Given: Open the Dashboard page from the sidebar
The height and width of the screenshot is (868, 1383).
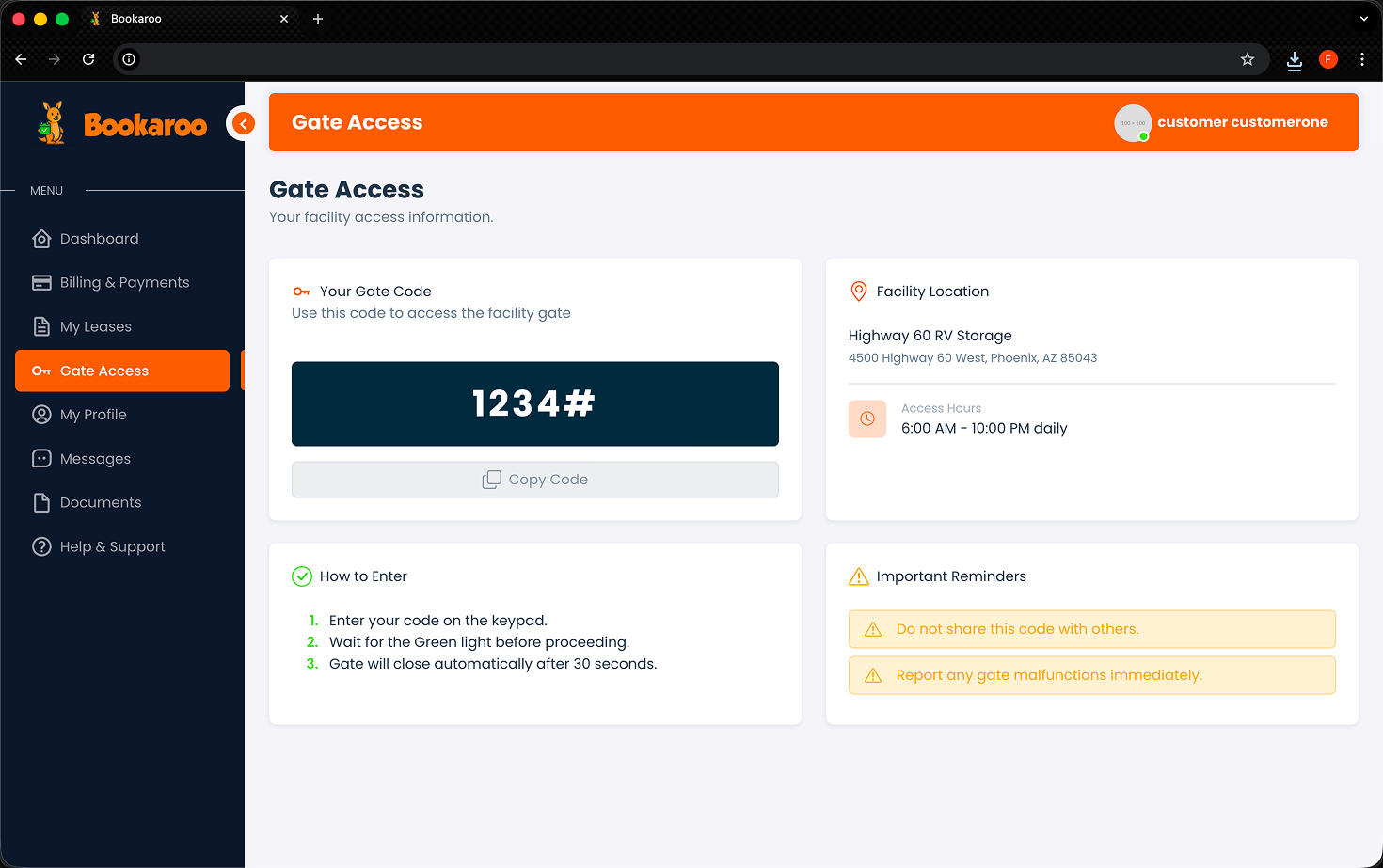Looking at the screenshot, I should 99,239.
